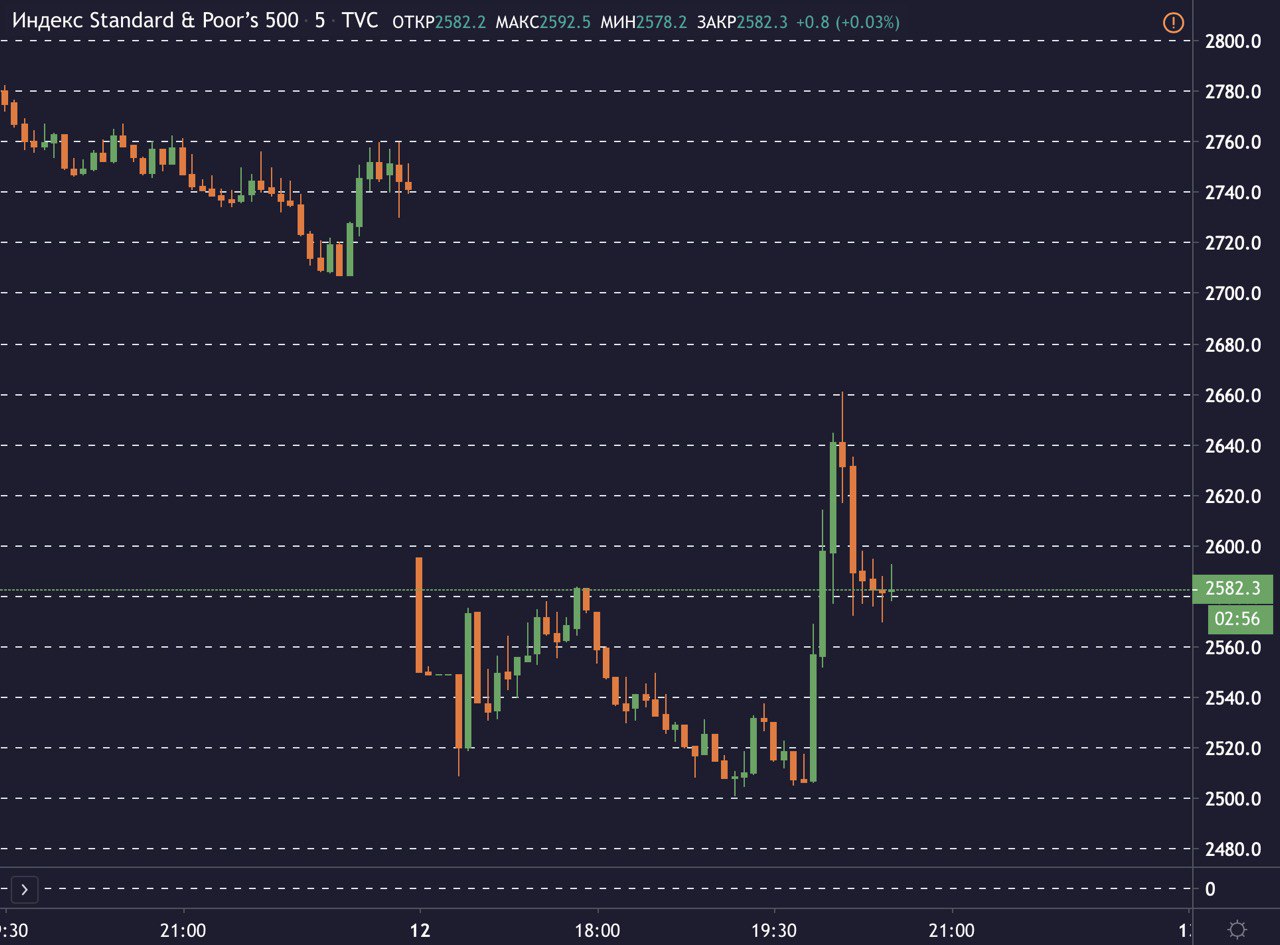The image size is (1280, 945).
Task: Click the 5 minute interval label
Action: coord(319,21)
